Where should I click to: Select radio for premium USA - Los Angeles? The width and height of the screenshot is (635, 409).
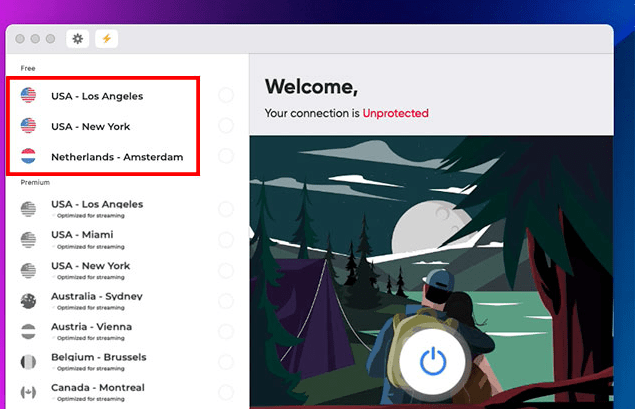tap(226, 209)
